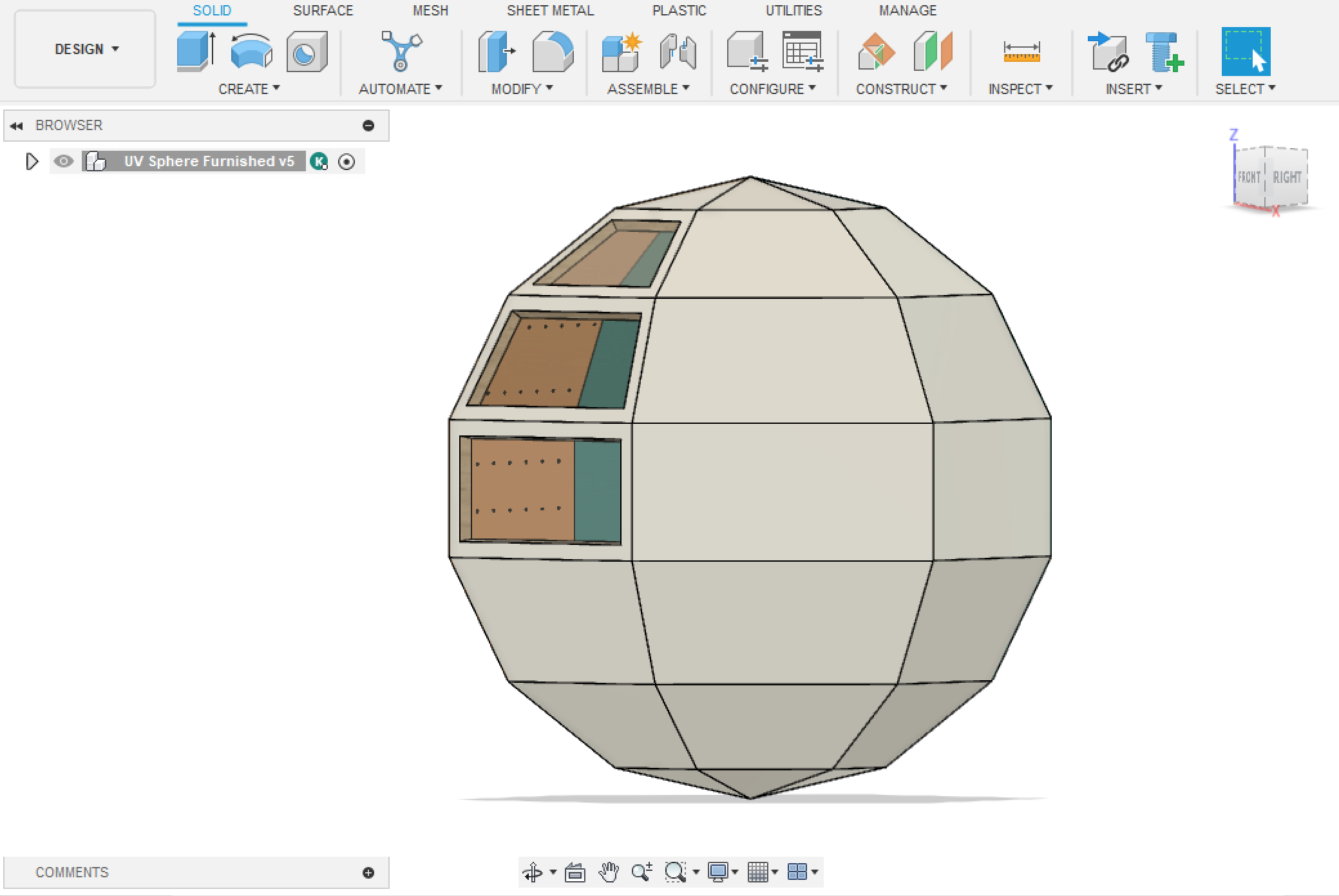
Task: Click the UV Sphere Furnished v5 name
Action: click(x=209, y=161)
